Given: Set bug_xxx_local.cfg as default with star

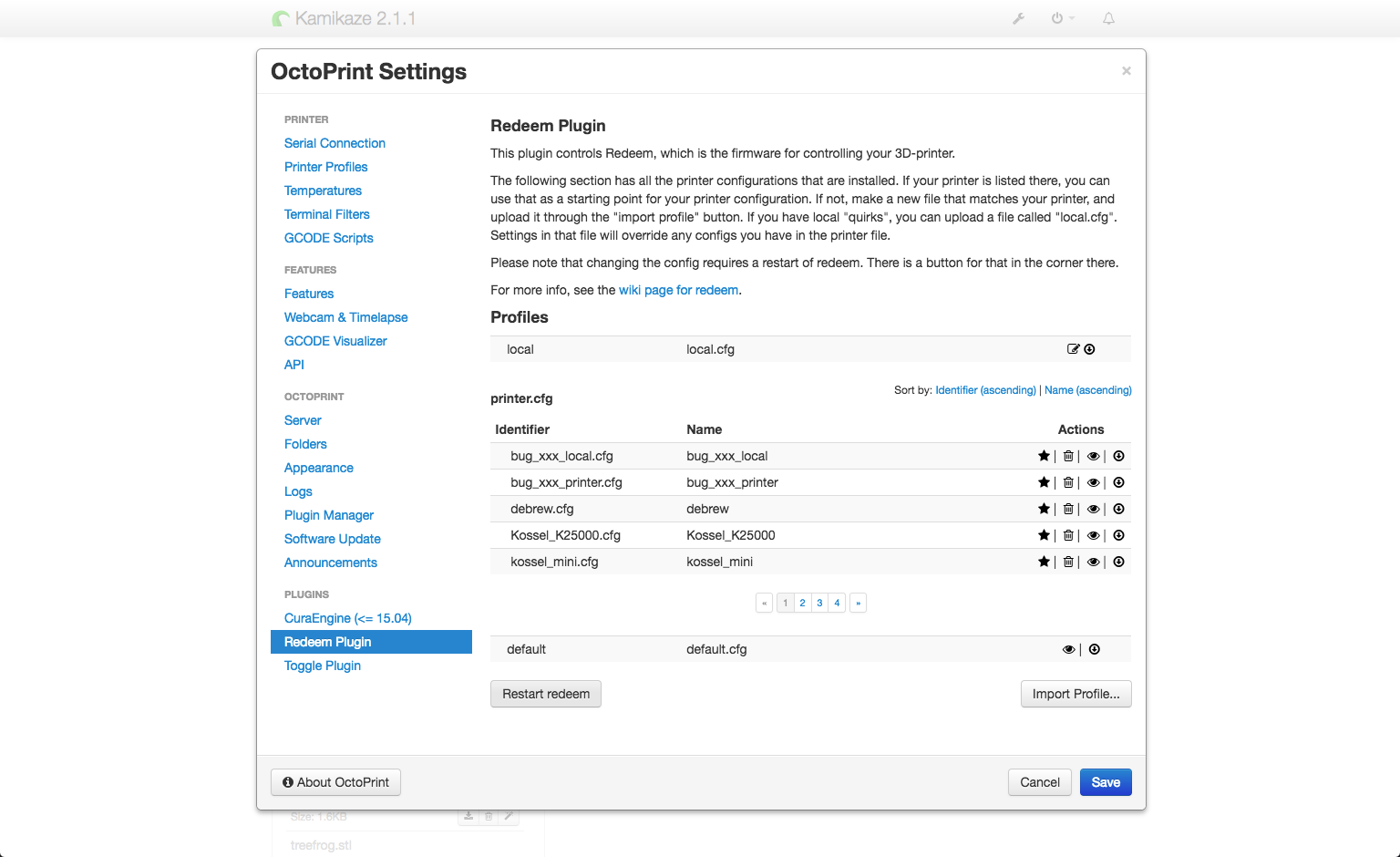Looking at the screenshot, I should point(1044,456).
